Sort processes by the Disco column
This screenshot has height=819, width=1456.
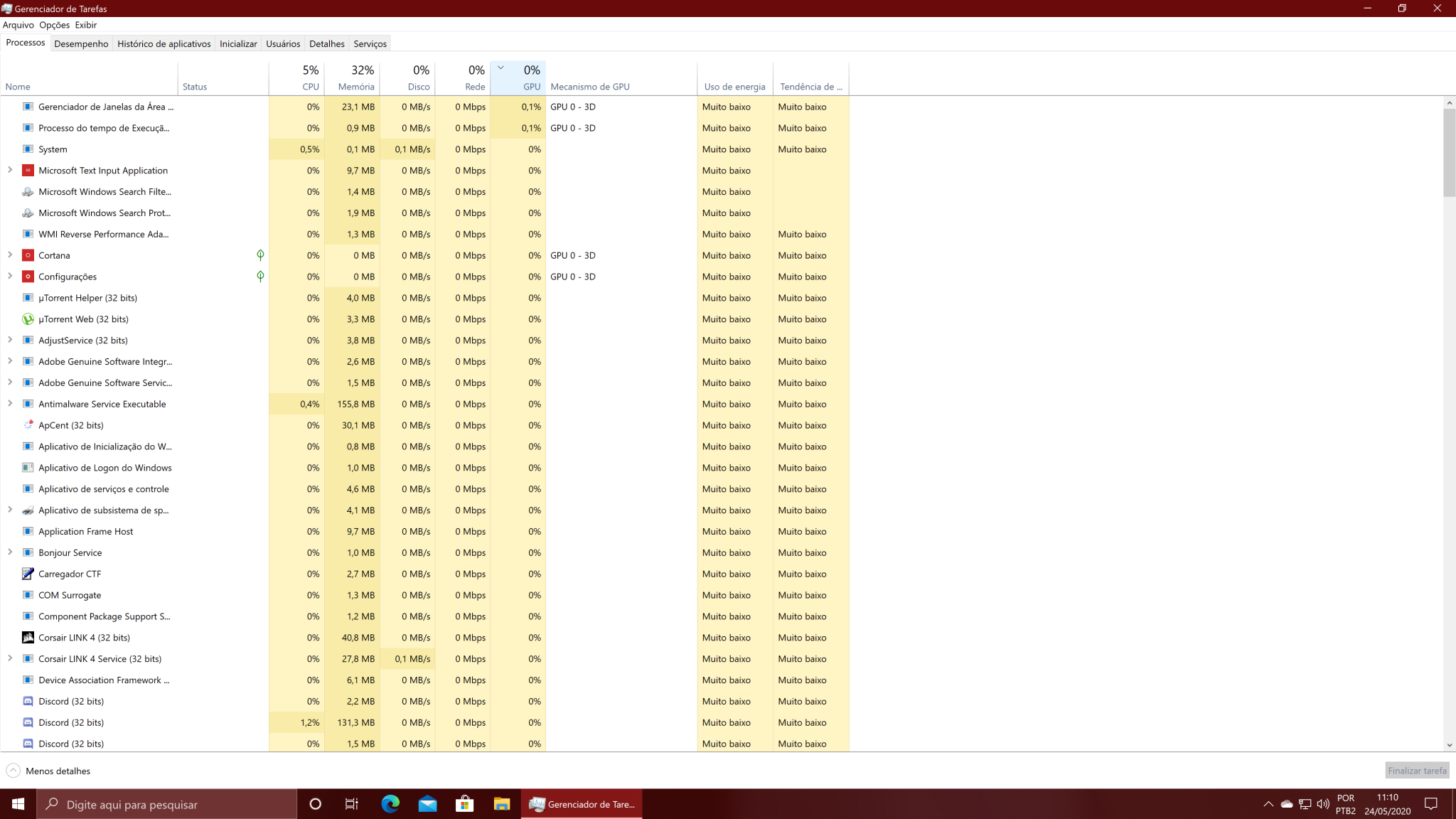[x=407, y=78]
